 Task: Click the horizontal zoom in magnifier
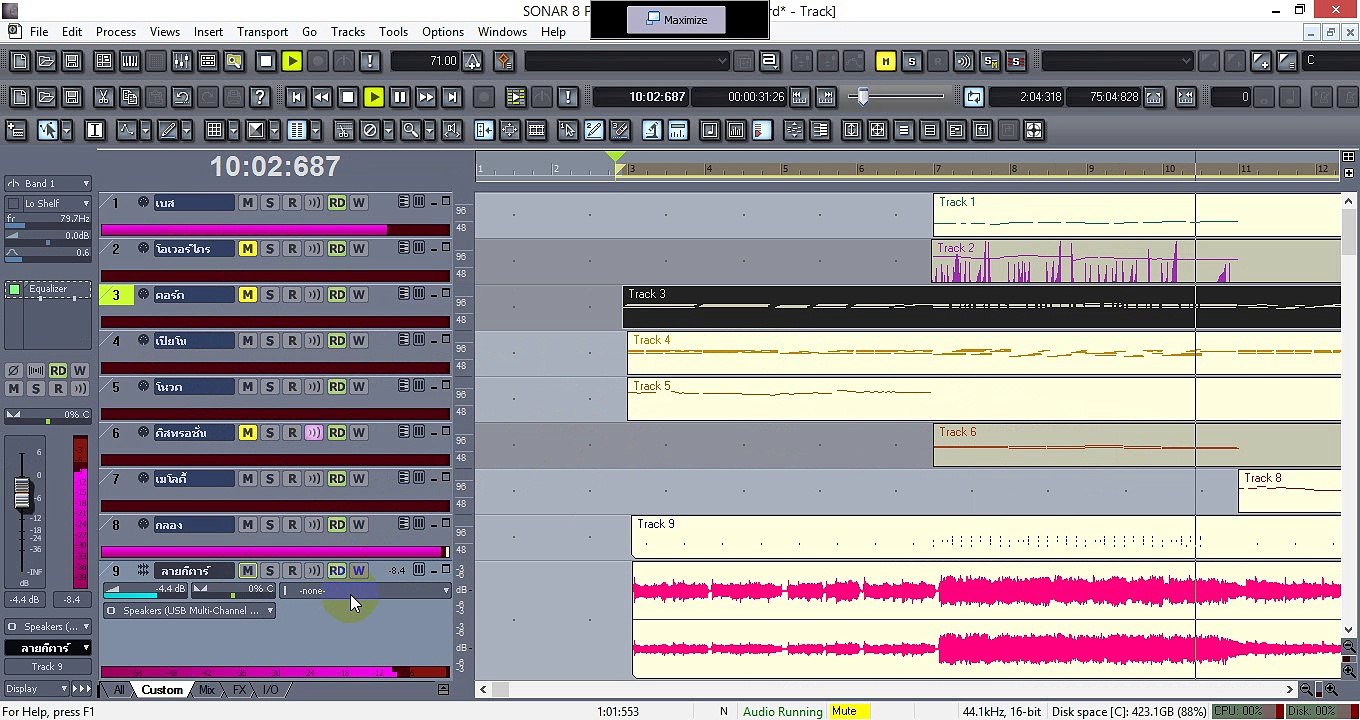[x=1332, y=689]
